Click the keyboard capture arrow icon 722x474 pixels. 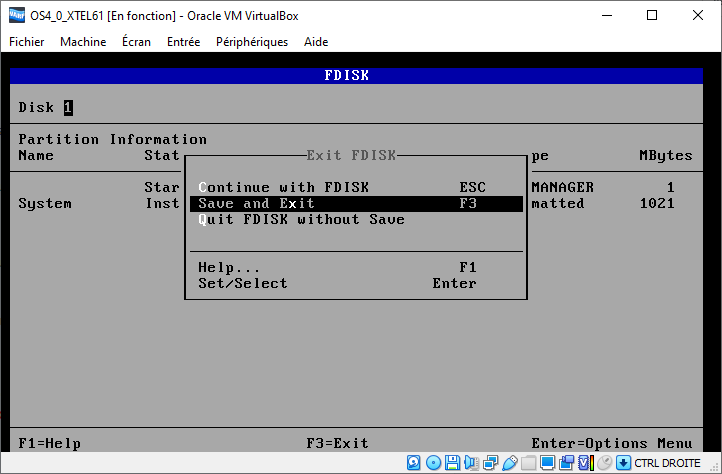coord(623,463)
